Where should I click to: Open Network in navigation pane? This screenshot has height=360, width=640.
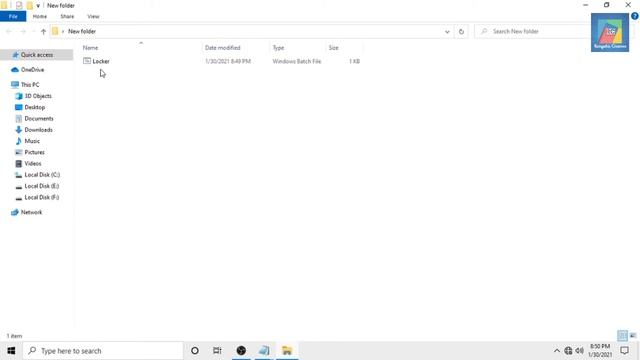point(31,212)
